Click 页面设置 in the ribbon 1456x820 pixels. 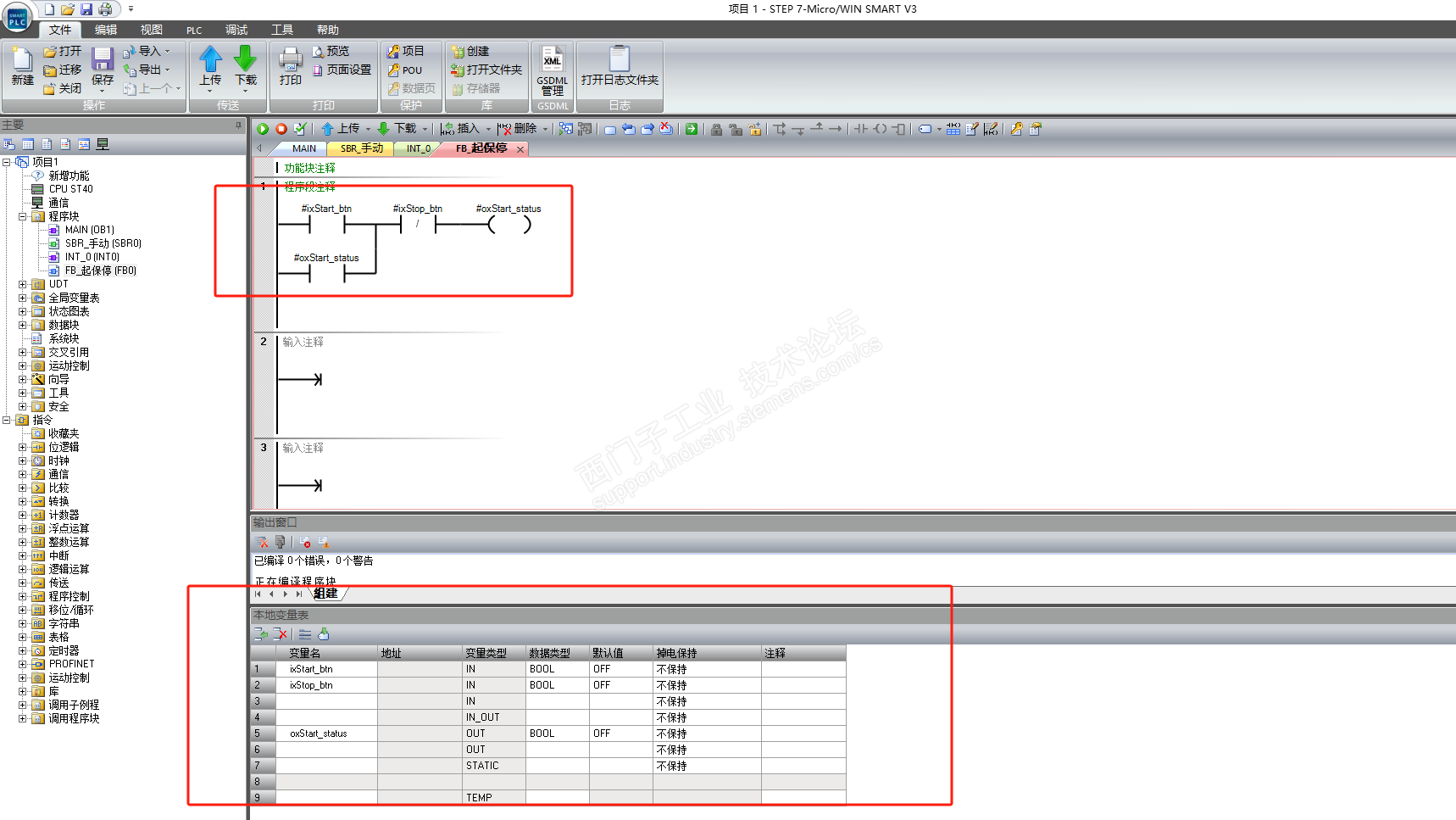(x=342, y=70)
